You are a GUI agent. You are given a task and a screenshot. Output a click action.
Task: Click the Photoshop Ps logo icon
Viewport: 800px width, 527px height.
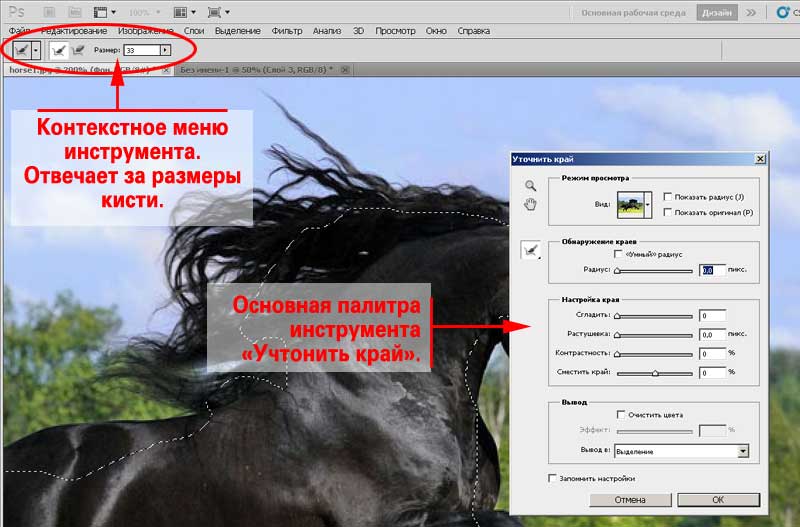(x=16, y=12)
